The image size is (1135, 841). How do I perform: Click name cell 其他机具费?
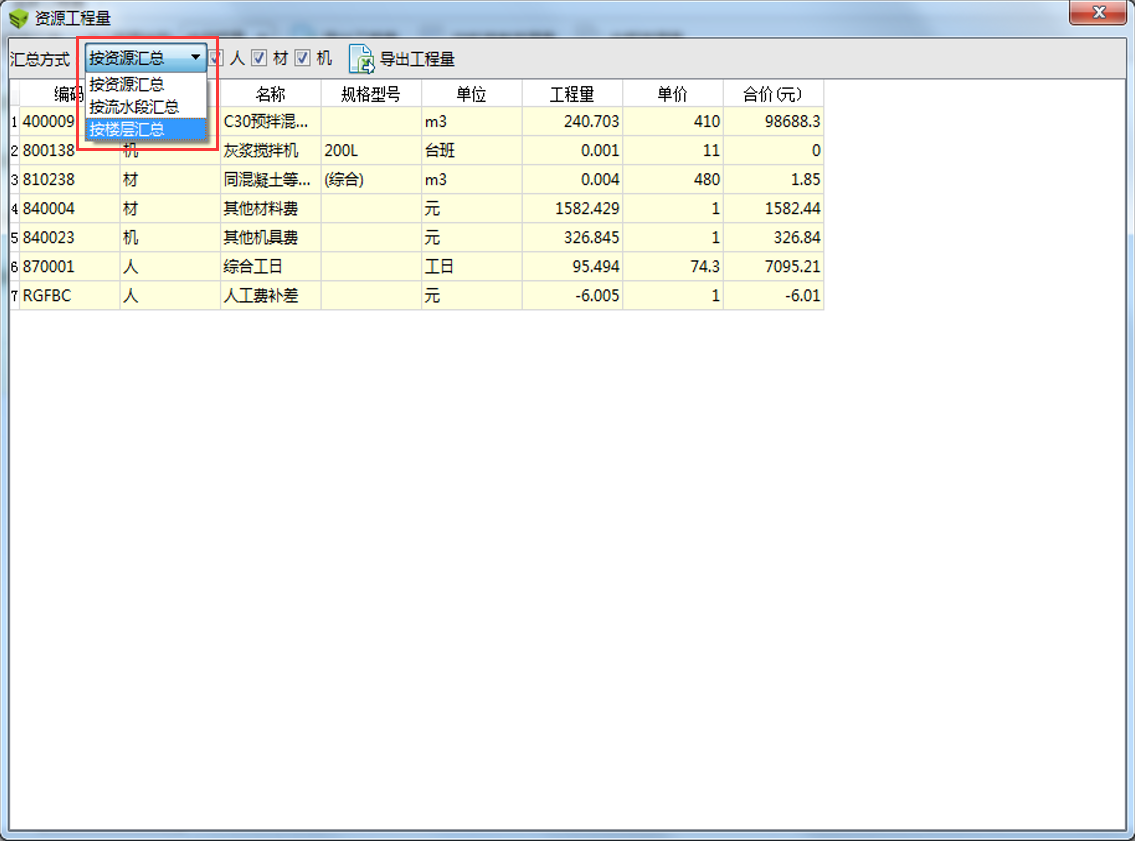[271, 237]
